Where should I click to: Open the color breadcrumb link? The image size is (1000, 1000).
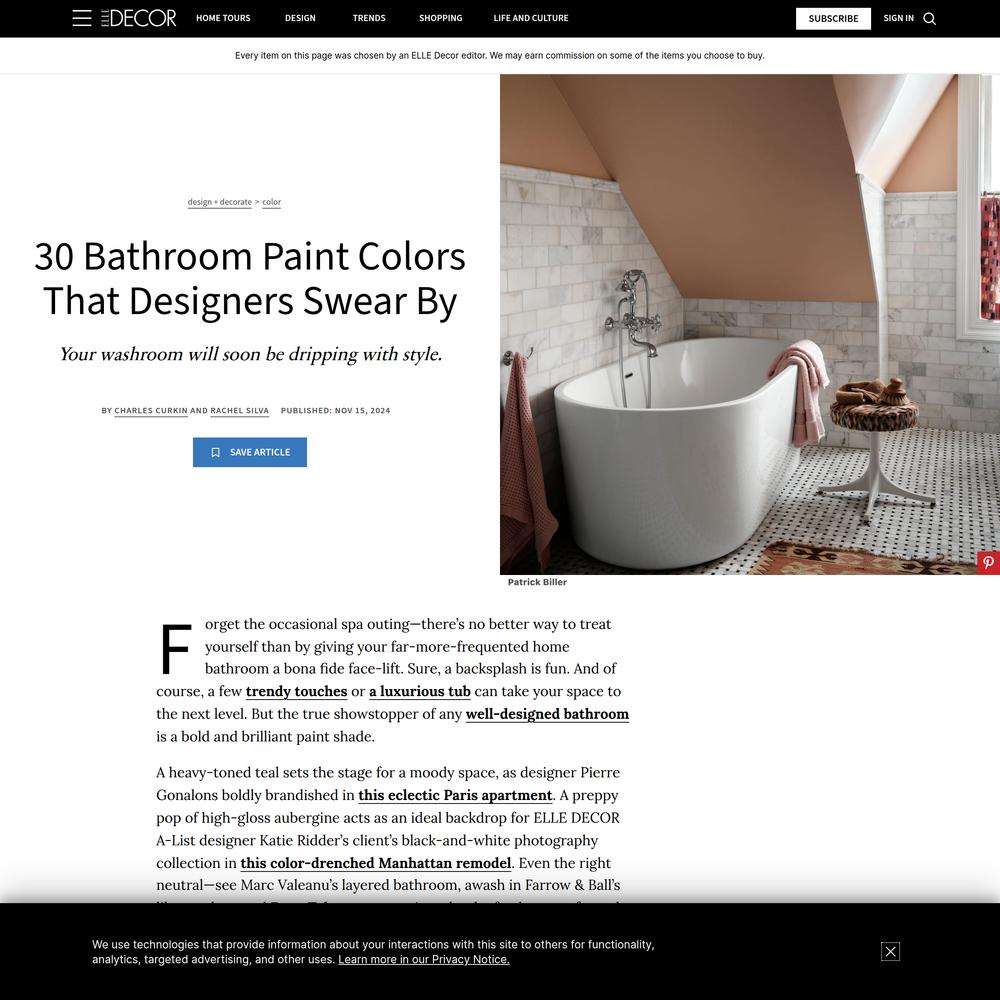(272, 202)
